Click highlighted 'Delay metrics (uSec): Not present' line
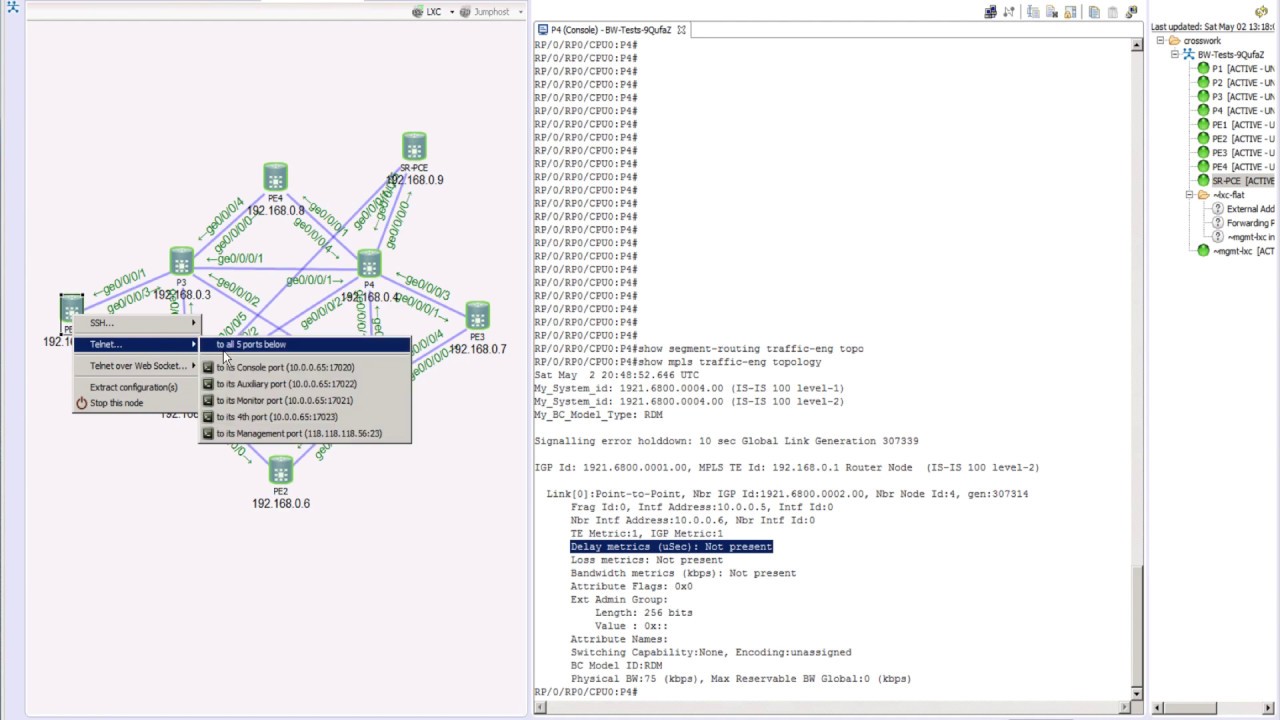The height and width of the screenshot is (720, 1280). tap(671, 547)
